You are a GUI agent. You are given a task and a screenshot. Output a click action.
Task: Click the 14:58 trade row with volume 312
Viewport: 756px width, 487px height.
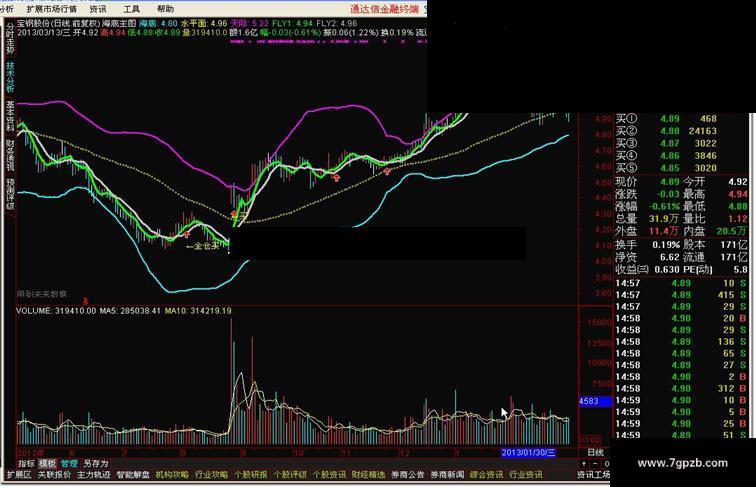pyautogui.click(x=681, y=389)
